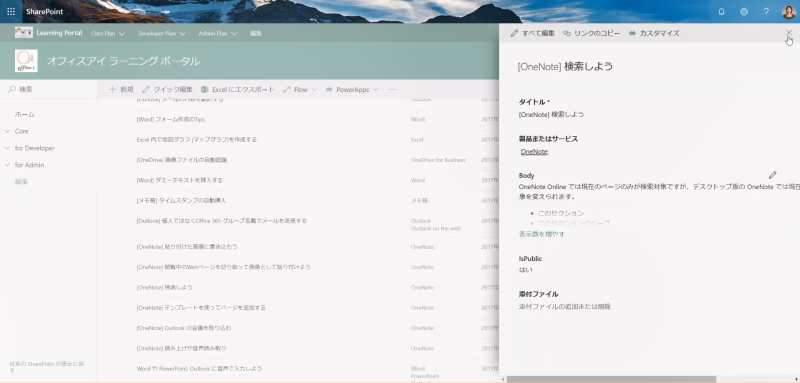800x383 pixels.
Task: Open item [OneNote] Outlook の会議を取り込む
Action: [x=184, y=328]
